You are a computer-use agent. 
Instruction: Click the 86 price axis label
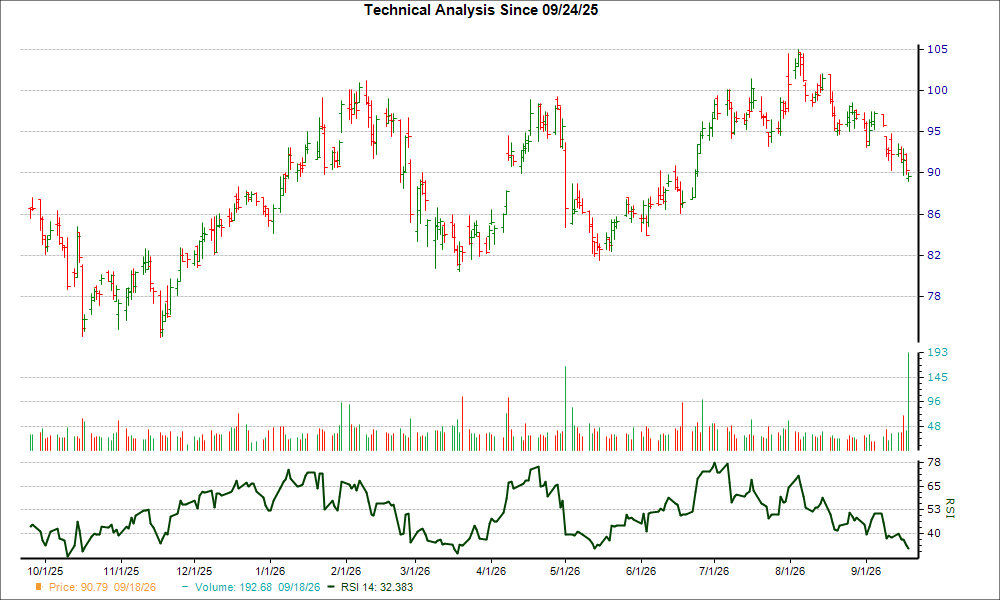934,214
